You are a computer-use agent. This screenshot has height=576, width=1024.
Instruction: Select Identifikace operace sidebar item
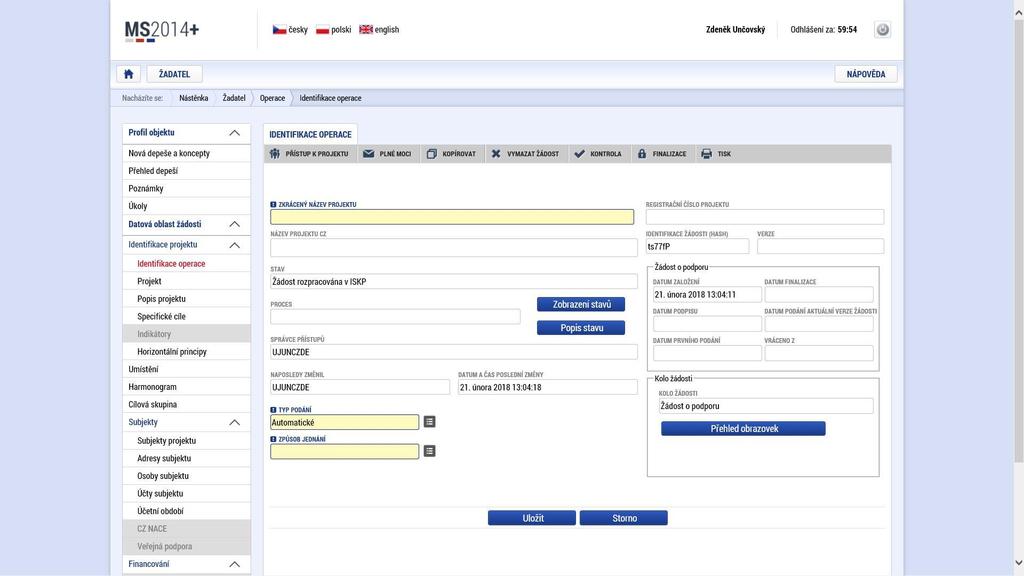click(186, 264)
